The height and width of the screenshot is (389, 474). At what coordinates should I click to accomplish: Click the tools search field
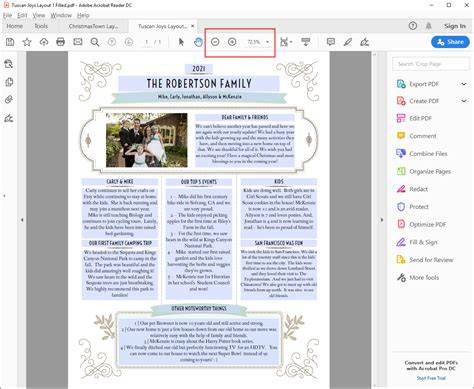pyautogui.click(x=431, y=64)
